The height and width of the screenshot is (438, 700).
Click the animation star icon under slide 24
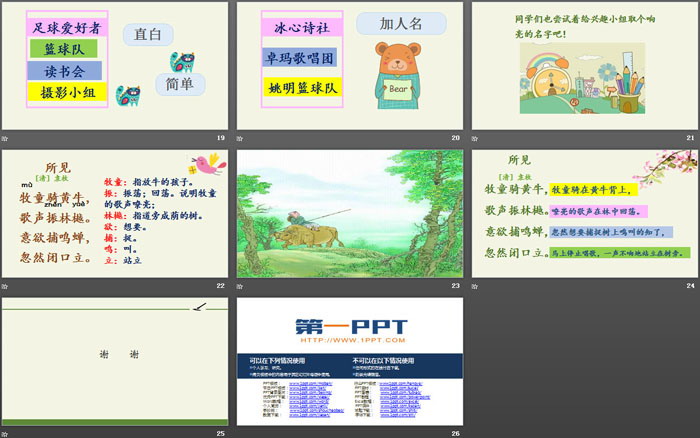476,285
